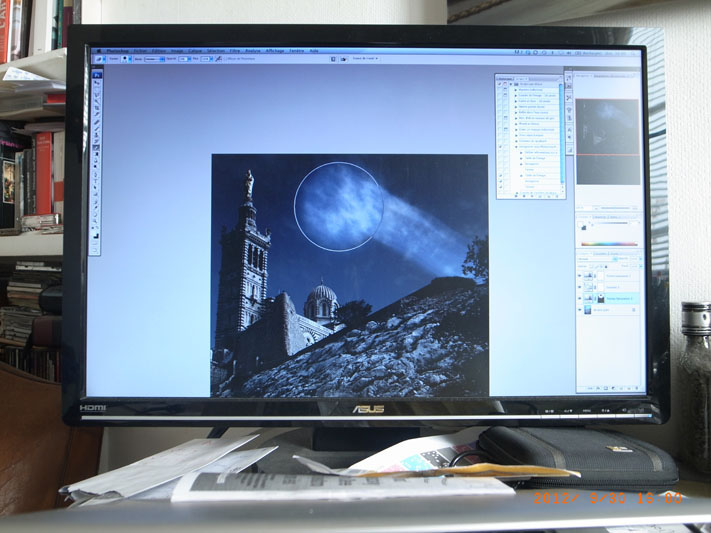
Task: Add layer mask from Layers panel footer
Action: [x=606, y=388]
